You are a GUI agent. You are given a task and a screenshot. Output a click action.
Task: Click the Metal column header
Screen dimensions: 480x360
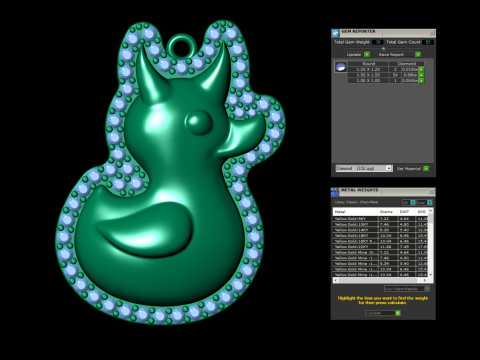(x=355, y=212)
